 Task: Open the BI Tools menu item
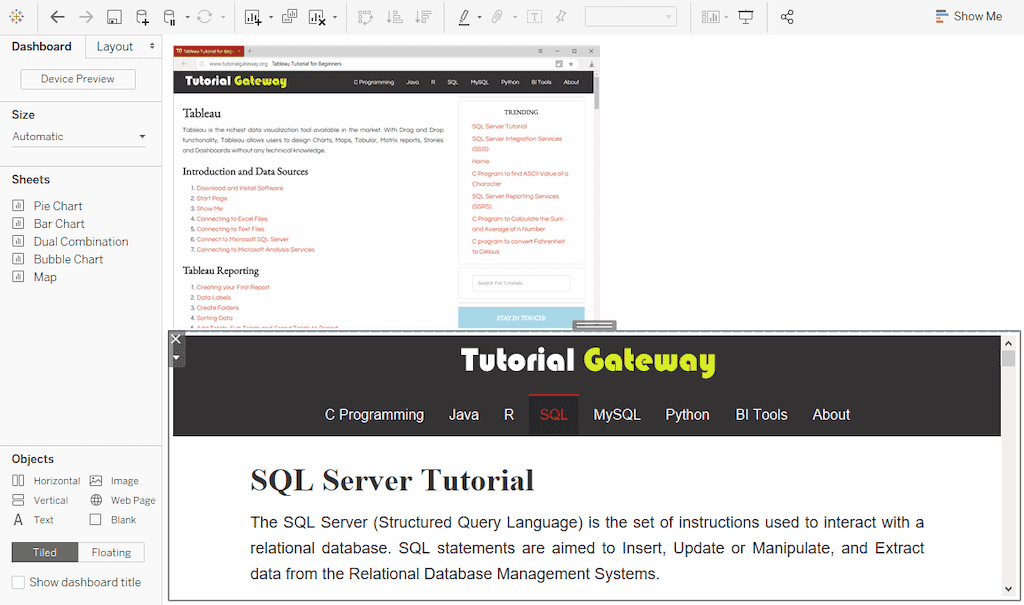tap(761, 415)
